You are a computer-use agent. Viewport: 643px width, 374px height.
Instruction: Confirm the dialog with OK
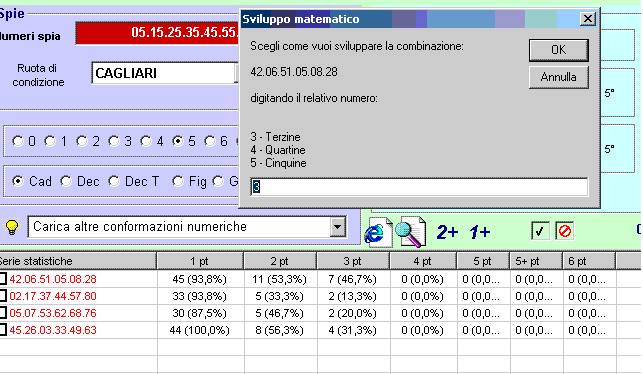point(559,50)
